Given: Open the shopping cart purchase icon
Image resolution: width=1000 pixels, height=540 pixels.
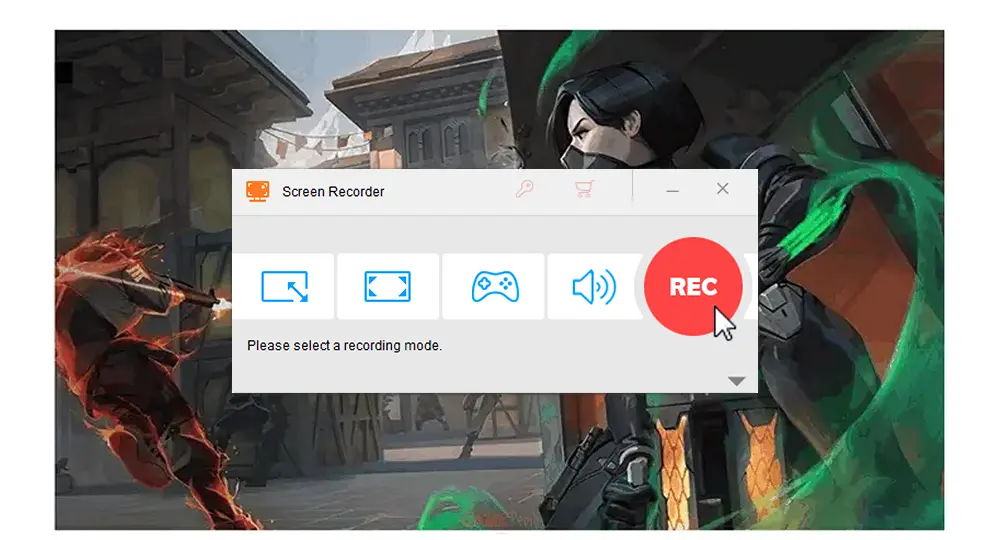Looking at the screenshot, I should pyautogui.click(x=584, y=189).
